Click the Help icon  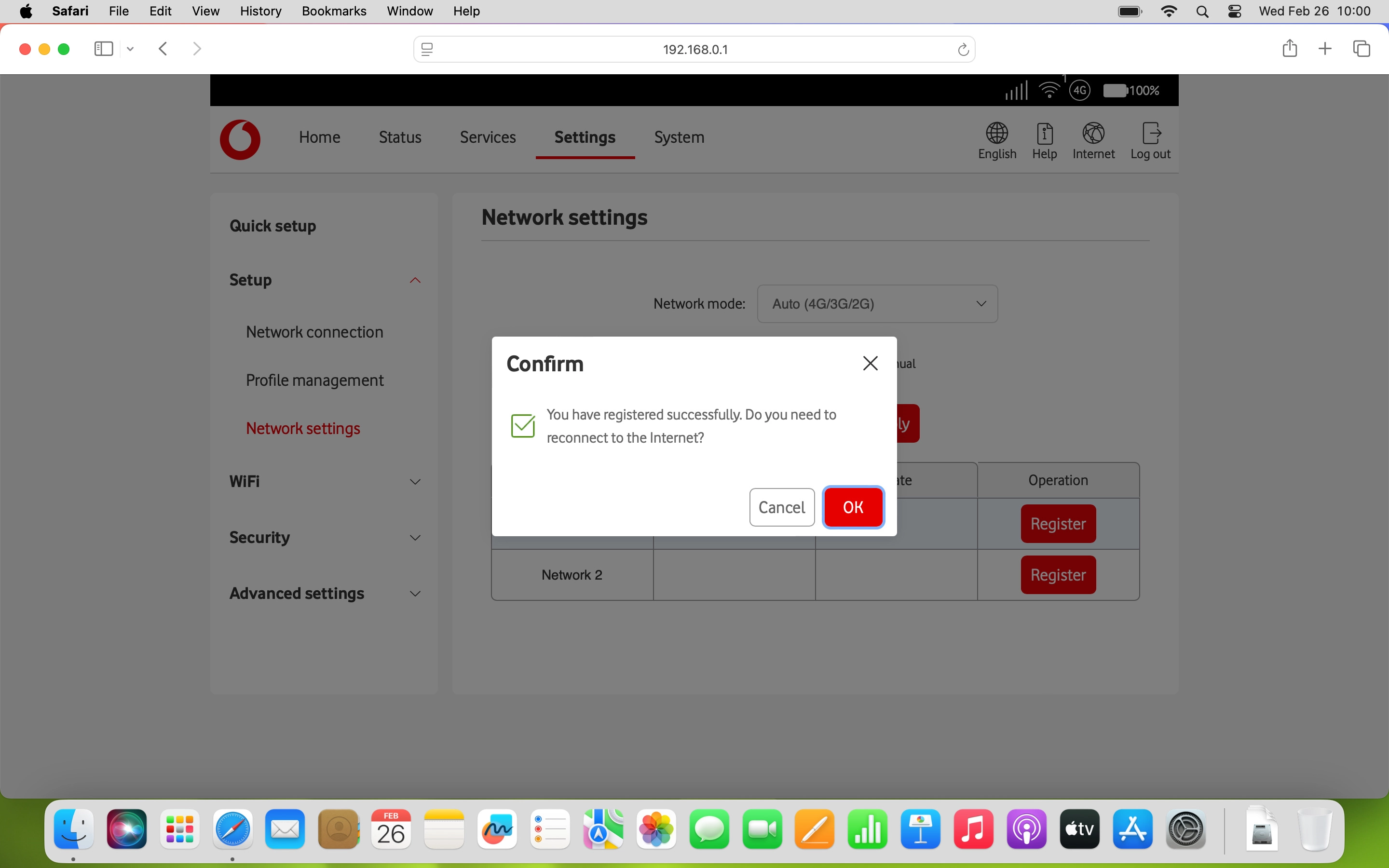[x=1044, y=133]
